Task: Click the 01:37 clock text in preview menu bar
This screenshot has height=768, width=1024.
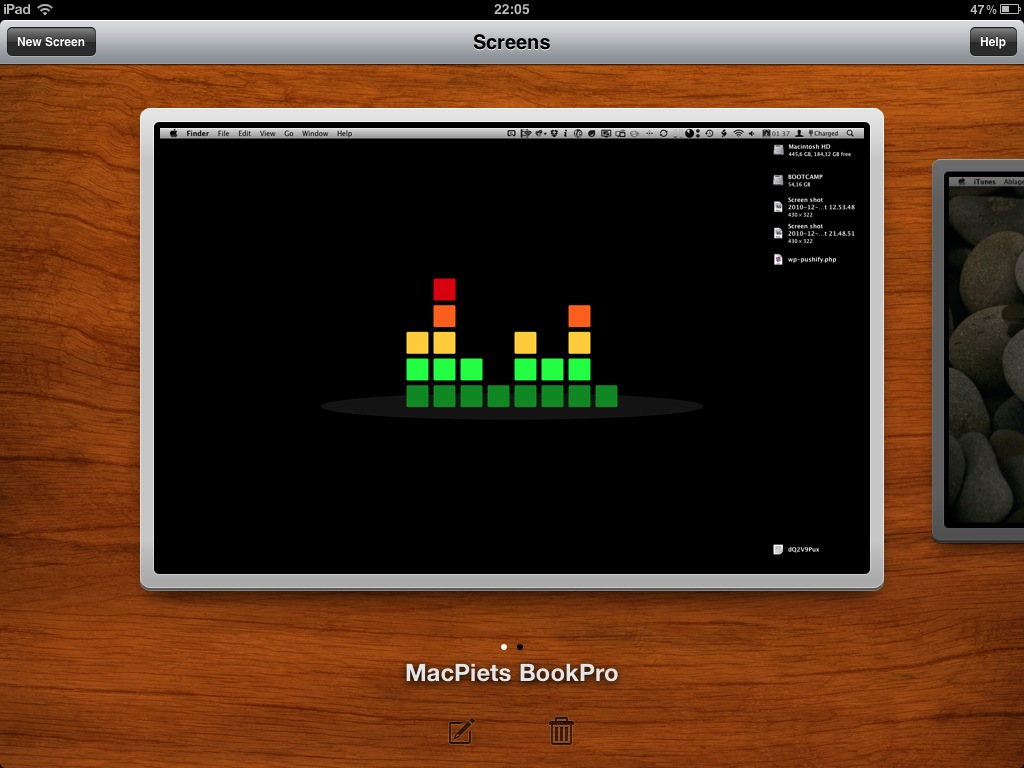Action: [780, 133]
